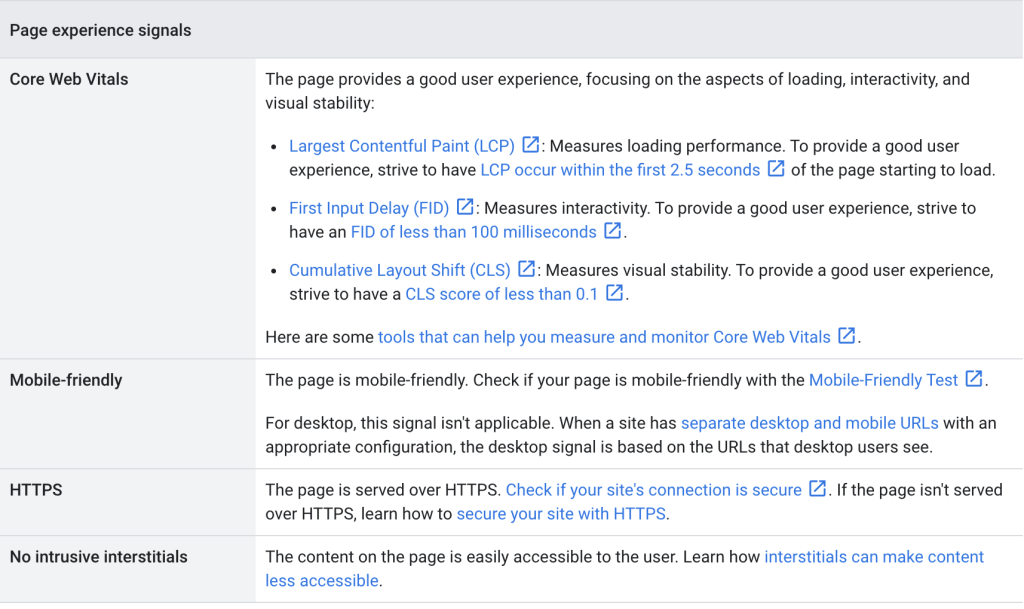The width and height of the screenshot is (1024, 609).
Task: Open the Mobile-Friendly Test link
Action: (883, 380)
